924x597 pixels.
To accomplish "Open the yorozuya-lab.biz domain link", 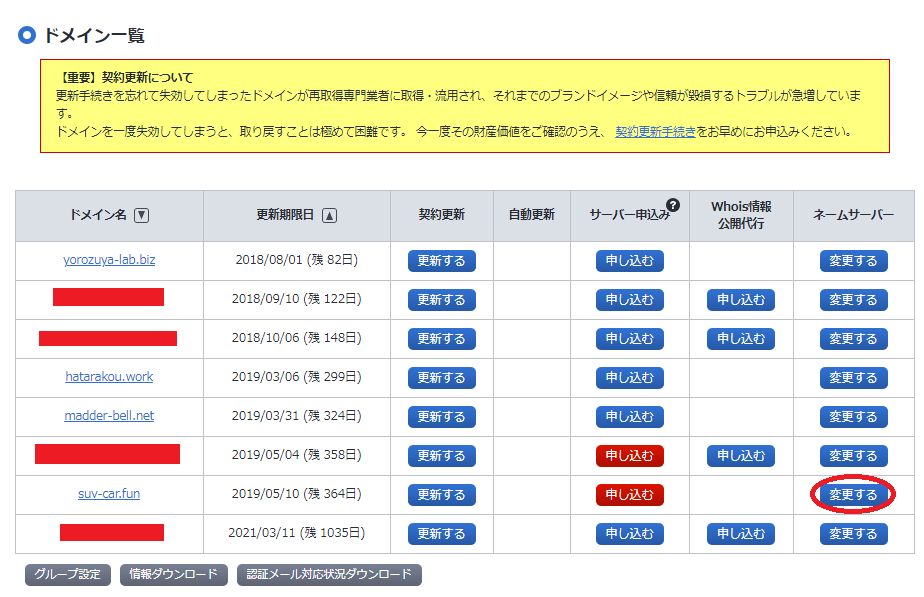I will [109, 260].
